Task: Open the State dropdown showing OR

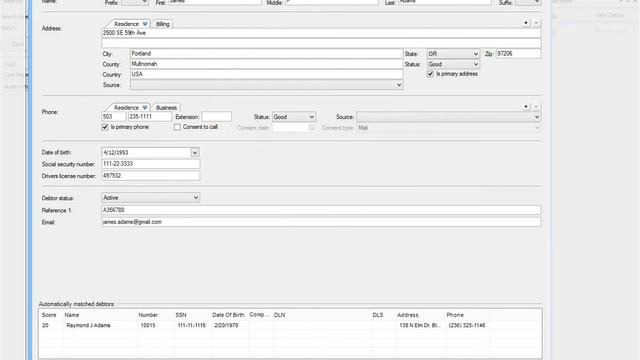Action: click(x=453, y=54)
